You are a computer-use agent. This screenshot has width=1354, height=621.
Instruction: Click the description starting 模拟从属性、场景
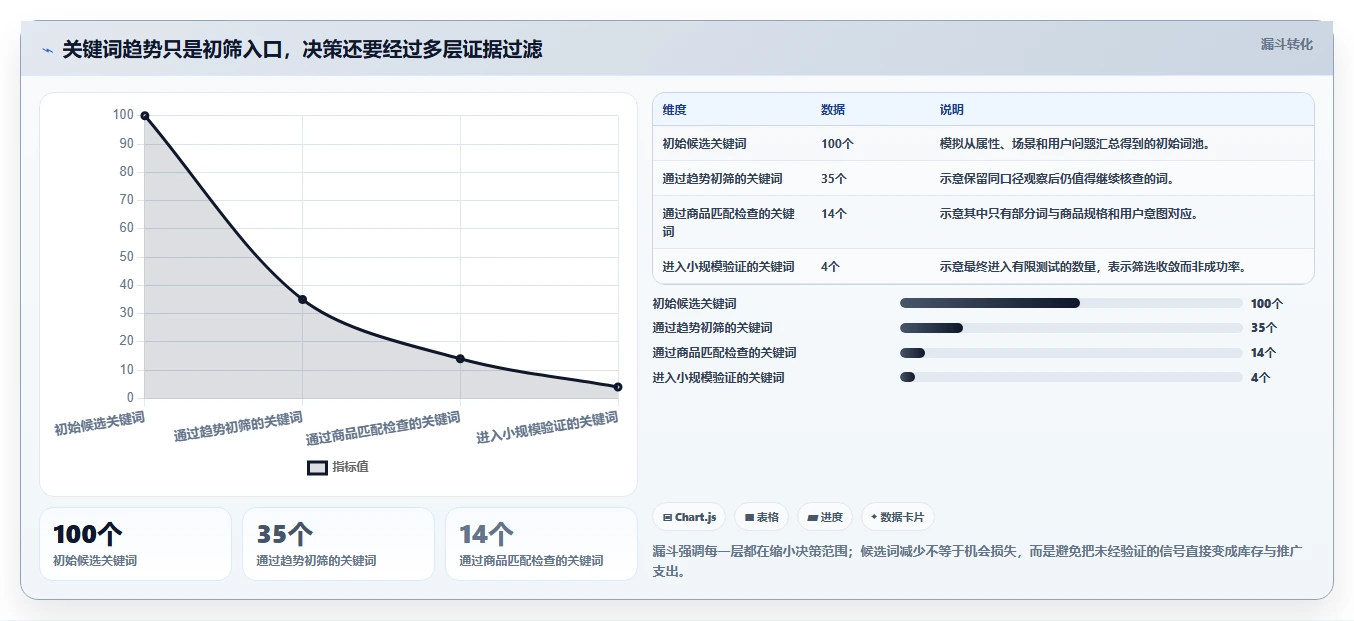1076,144
